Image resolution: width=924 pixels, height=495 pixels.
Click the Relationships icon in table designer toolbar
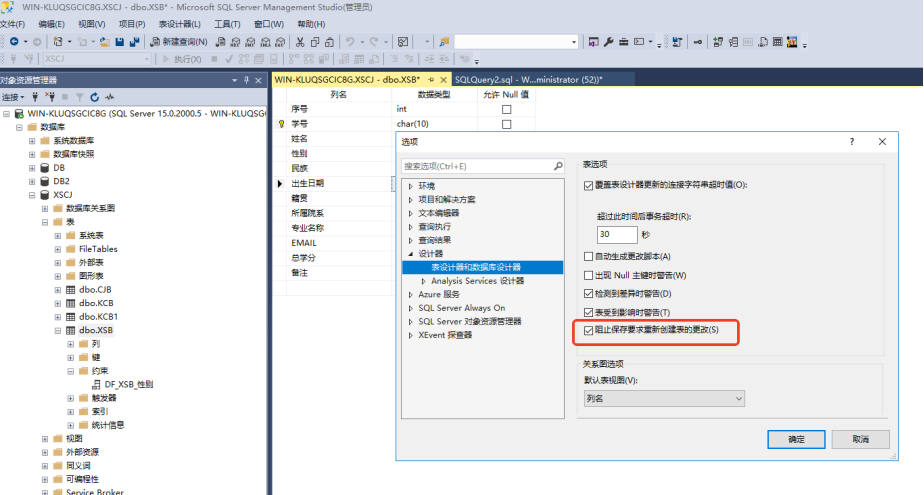(x=718, y=42)
